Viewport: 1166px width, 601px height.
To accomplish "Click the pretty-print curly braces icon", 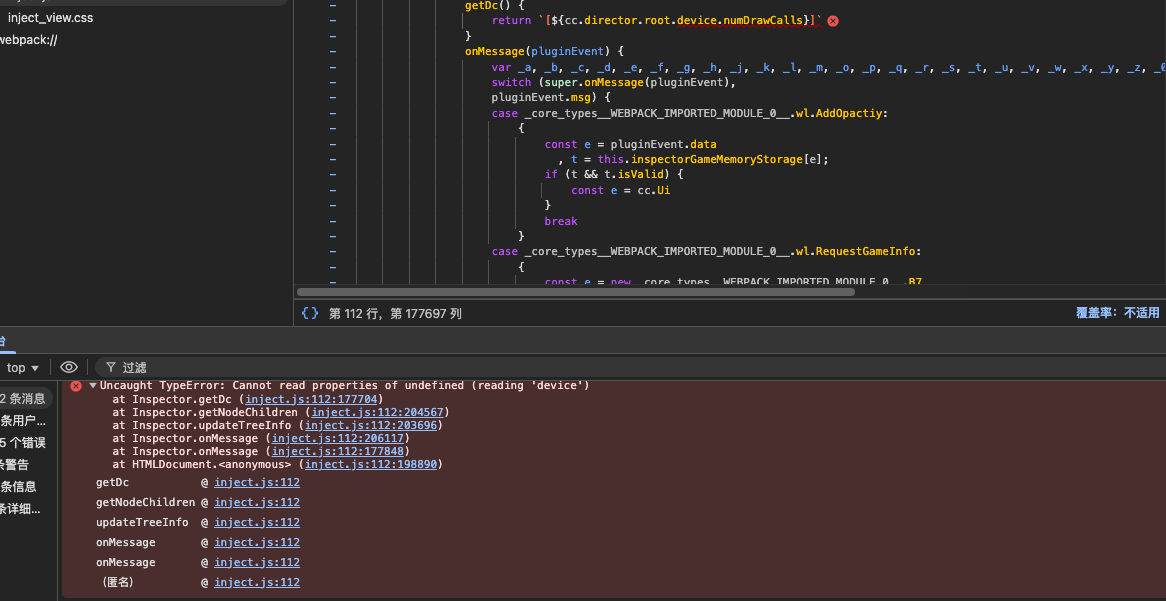I will [309, 313].
